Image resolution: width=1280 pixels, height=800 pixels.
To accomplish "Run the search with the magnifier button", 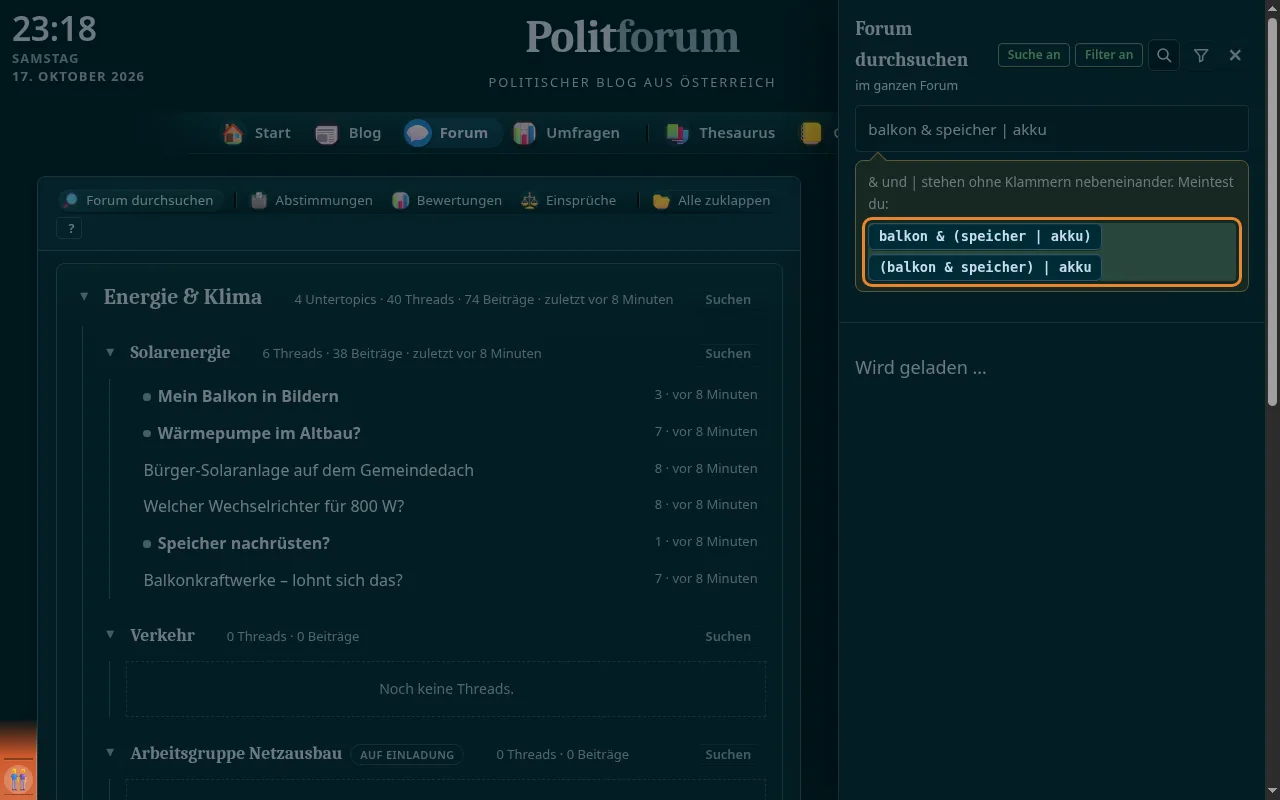I will pos(1164,55).
